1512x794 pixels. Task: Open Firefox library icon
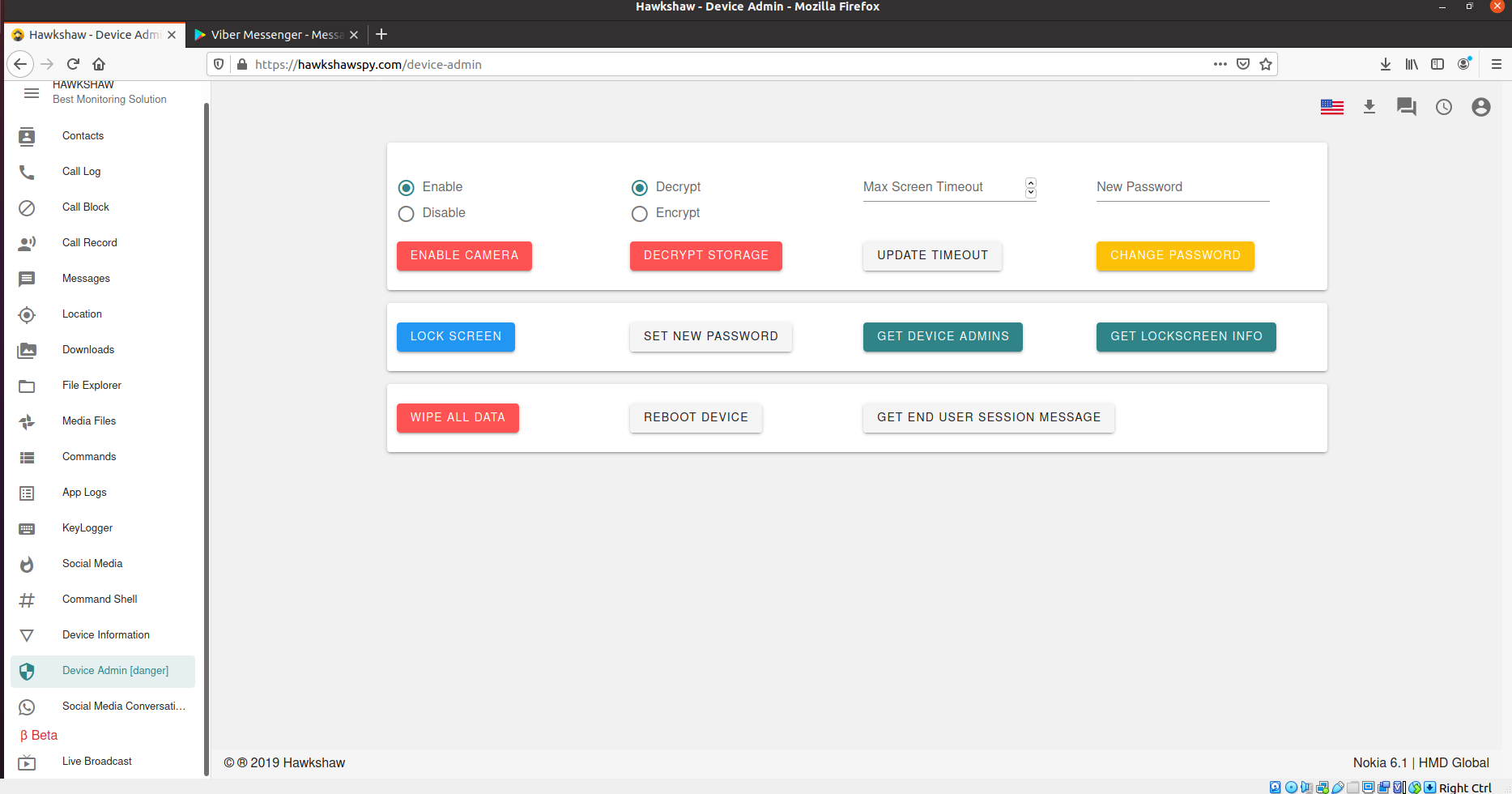pos(1412,64)
